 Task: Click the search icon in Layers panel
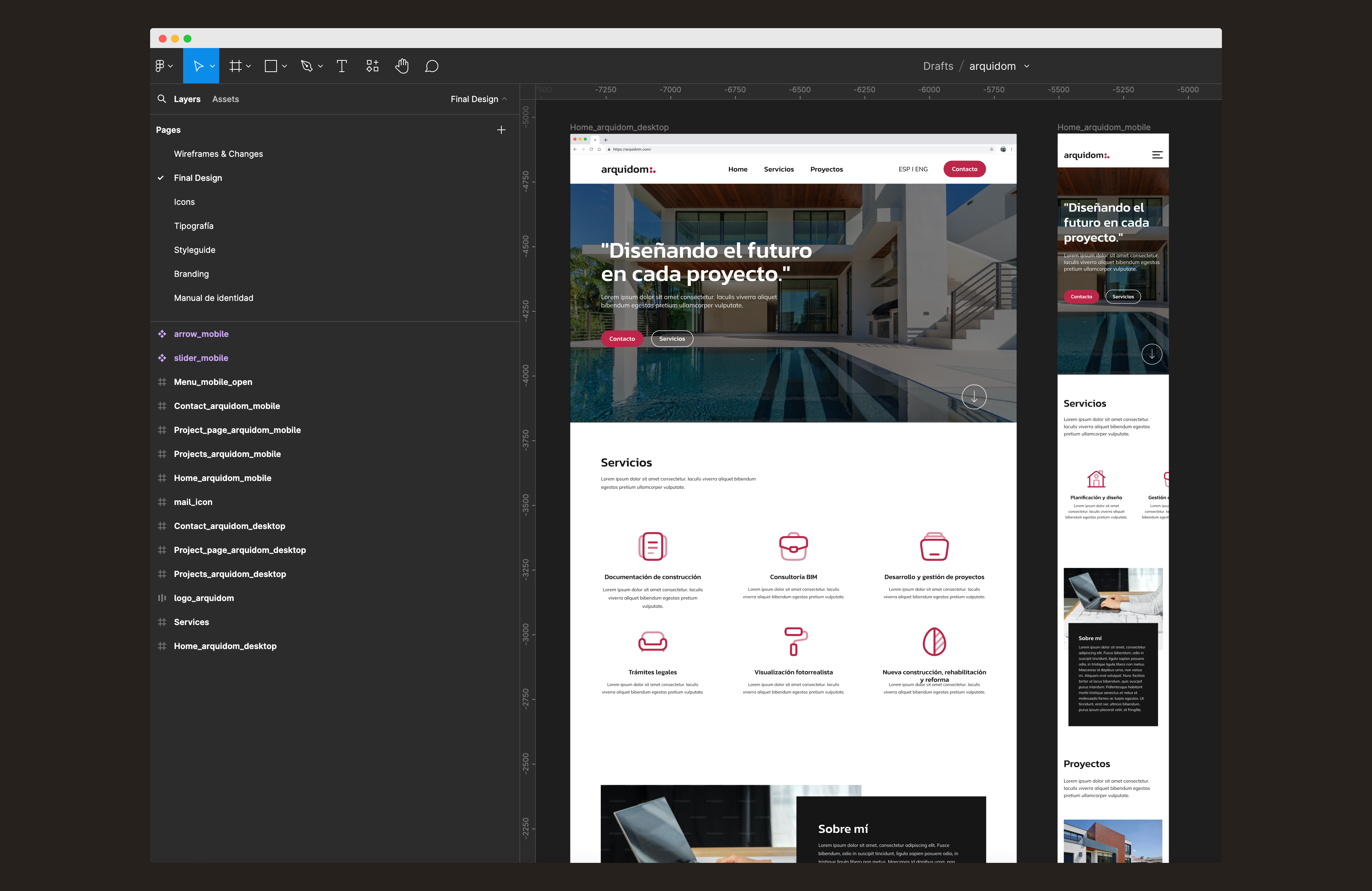[162, 99]
